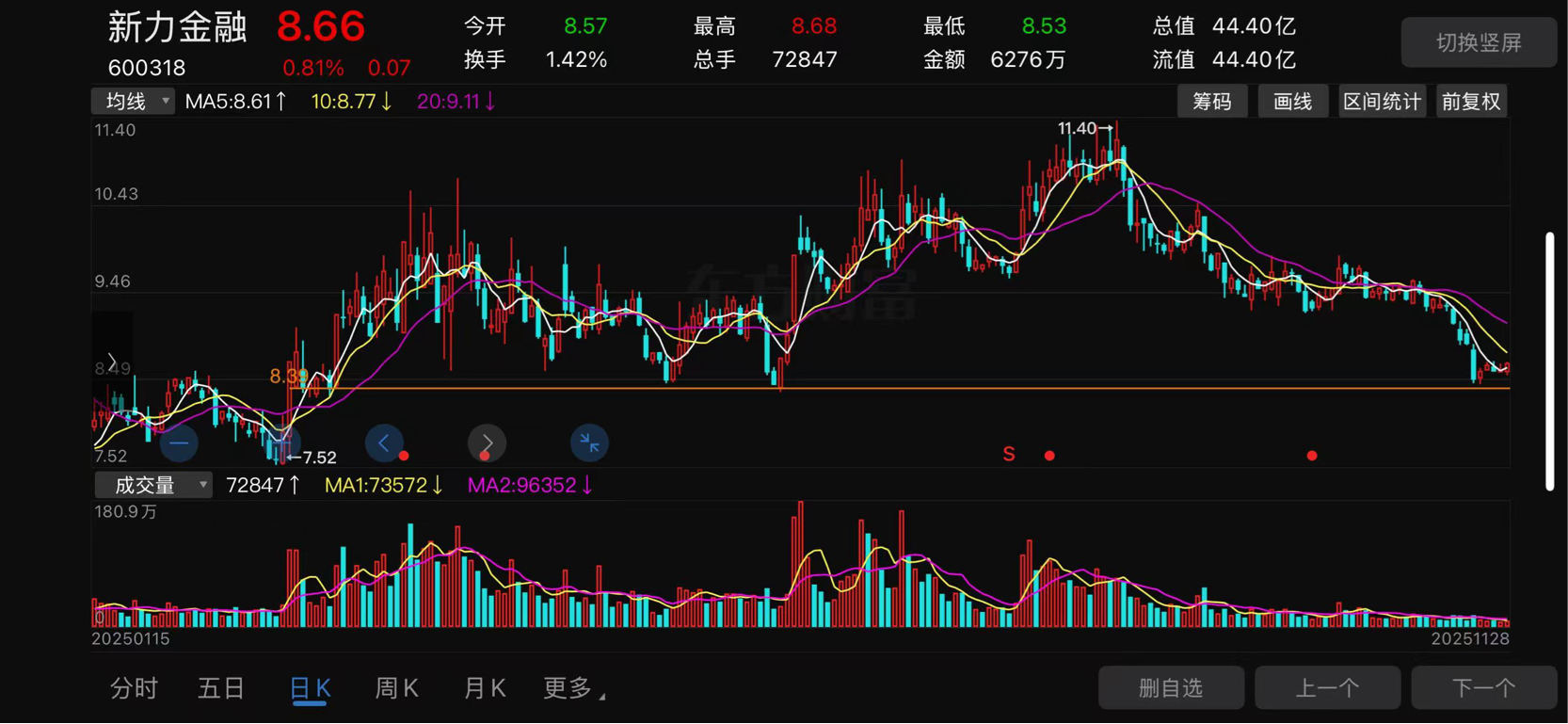Click 删自选 to remove from watchlist

[1171, 688]
